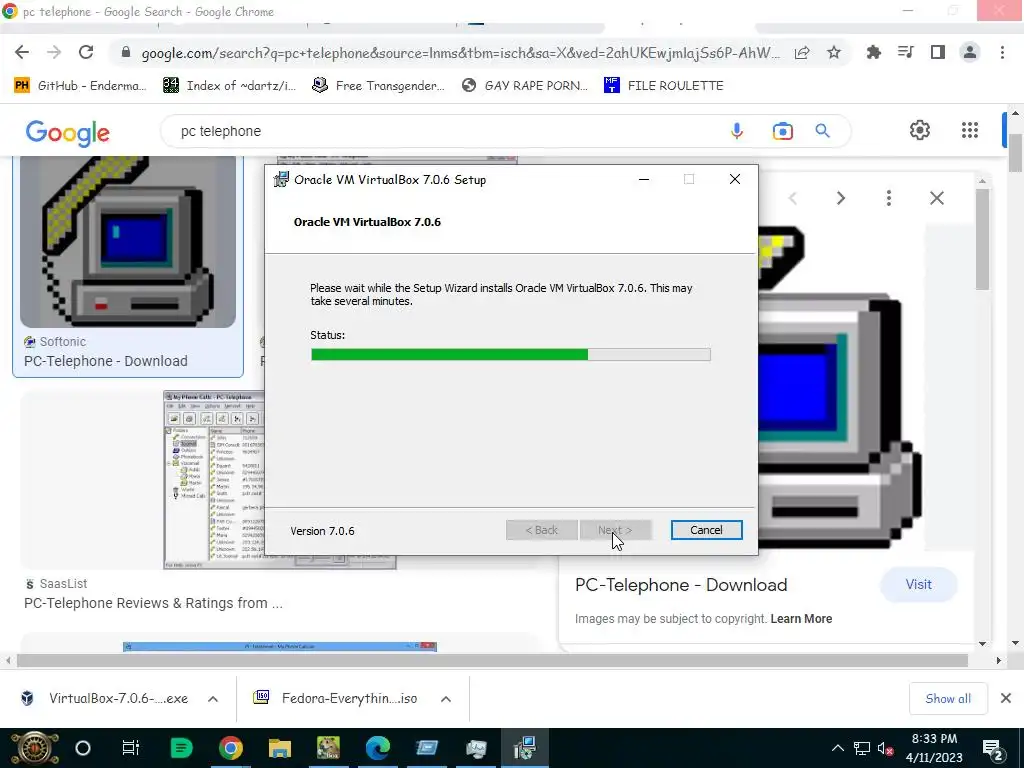The width and height of the screenshot is (1024, 768).
Task: Click large PC telephone preview image
Action: (842, 389)
